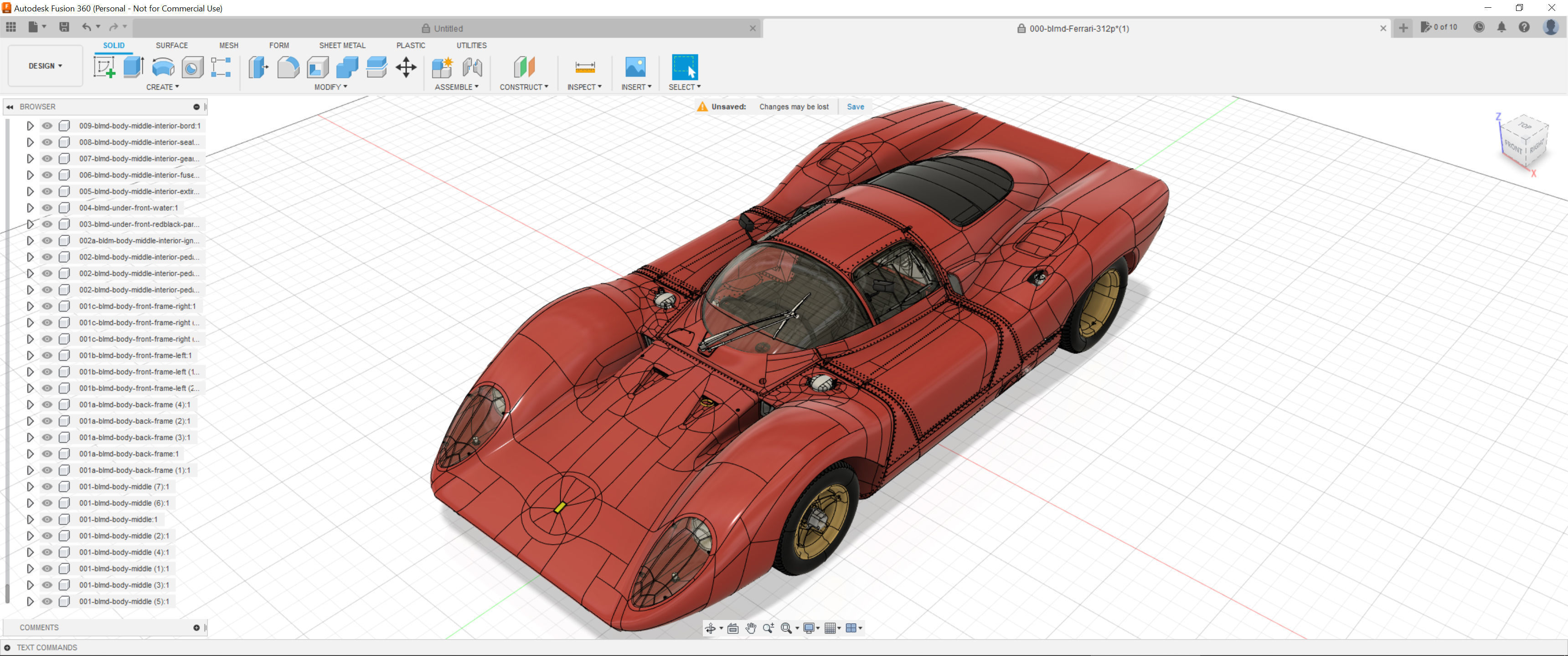Select the Offset Plane construct tool

(524, 67)
